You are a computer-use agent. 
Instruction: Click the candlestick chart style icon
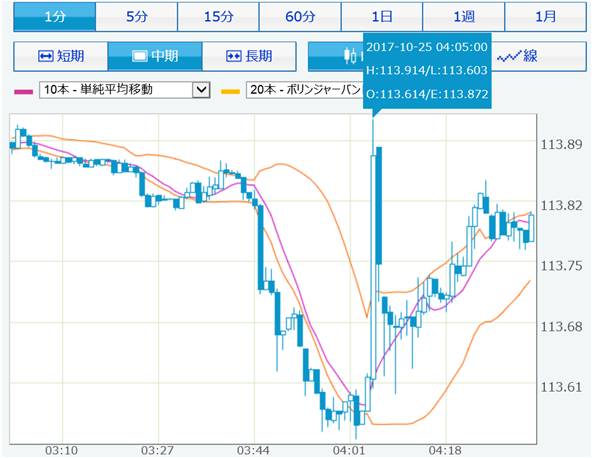350,56
